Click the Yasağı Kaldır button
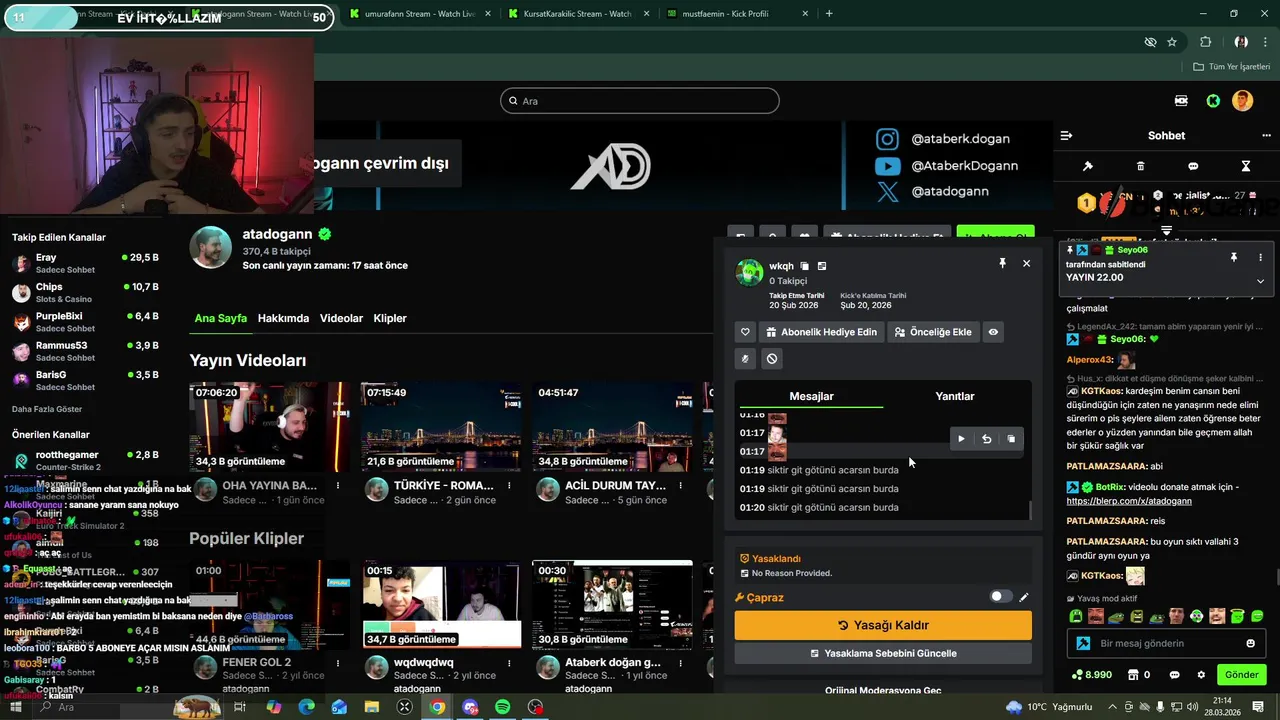Image resolution: width=1280 pixels, height=720 pixels. (x=883, y=625)
